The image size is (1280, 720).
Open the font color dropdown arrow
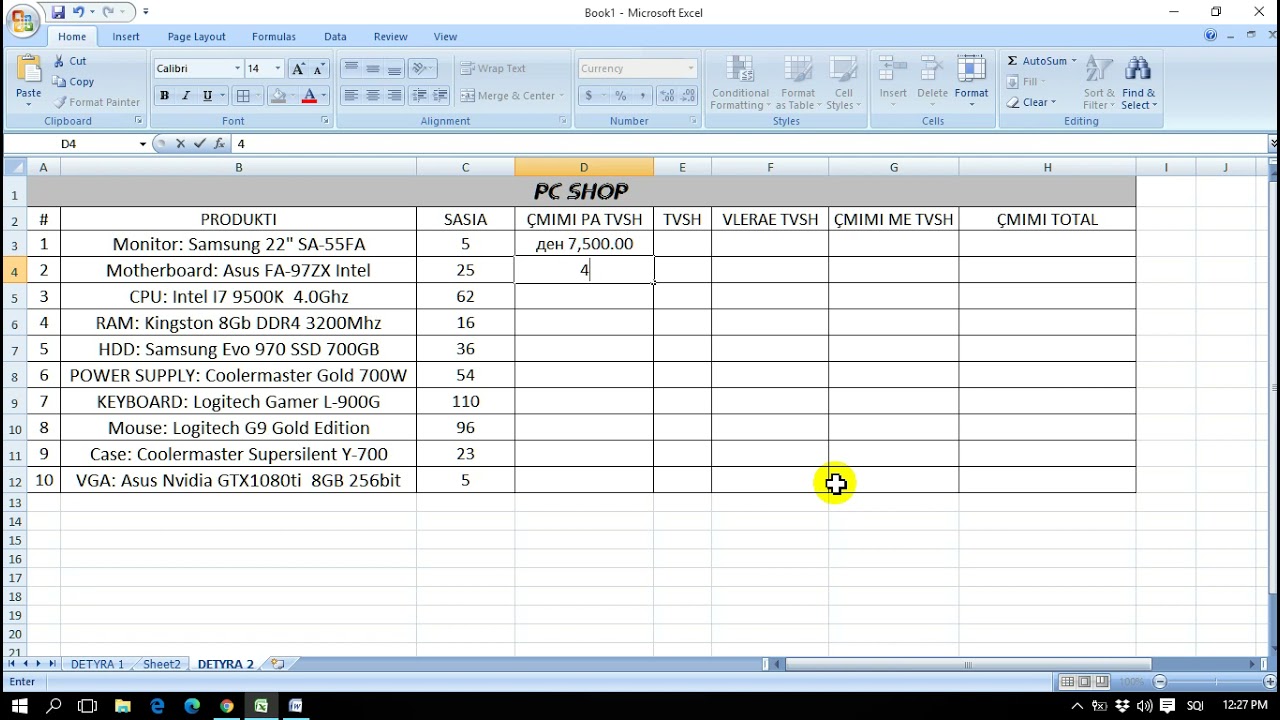coord(323,96)
